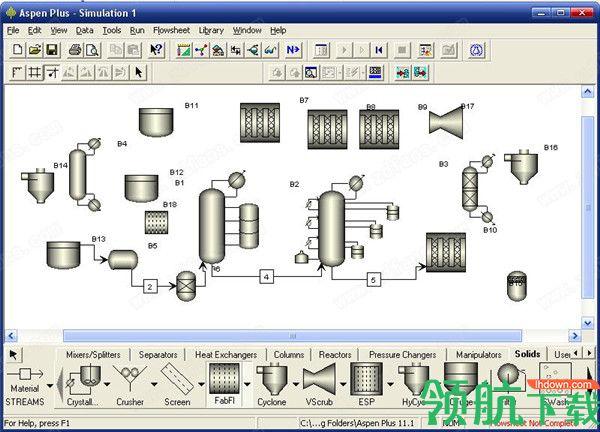Open the Data menu
This screenshot has width=600, height=432.
tap(85, 30)
